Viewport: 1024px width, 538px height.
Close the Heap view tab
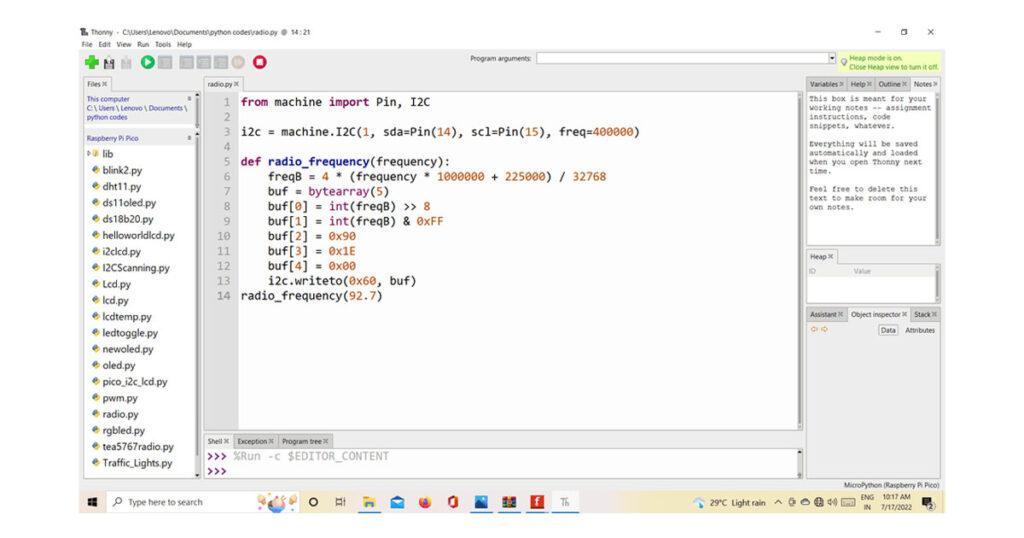point(830,257)
